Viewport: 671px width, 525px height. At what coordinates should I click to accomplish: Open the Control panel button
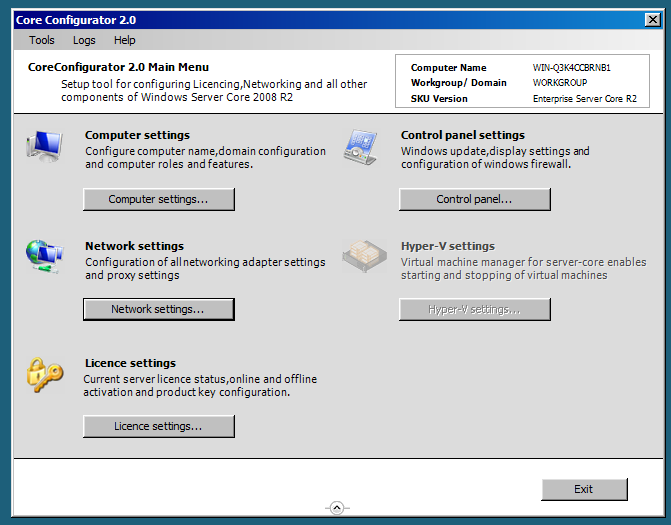475,199
